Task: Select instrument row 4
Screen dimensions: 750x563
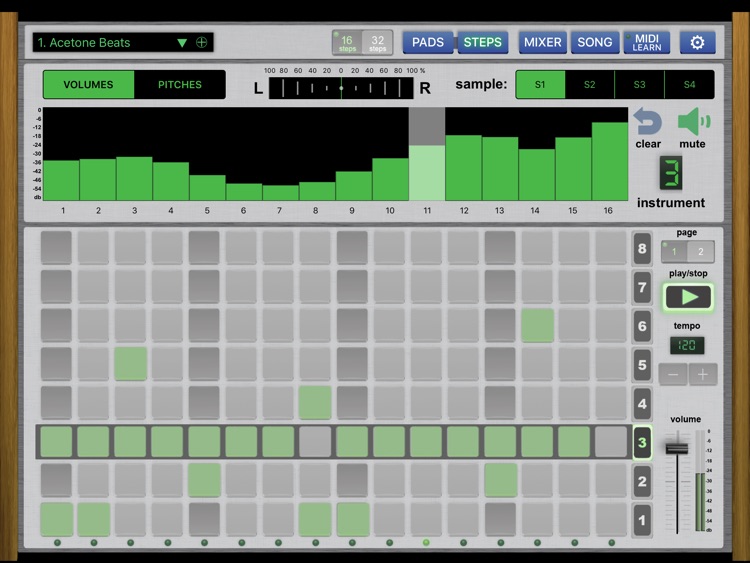Action: [642, 404]
